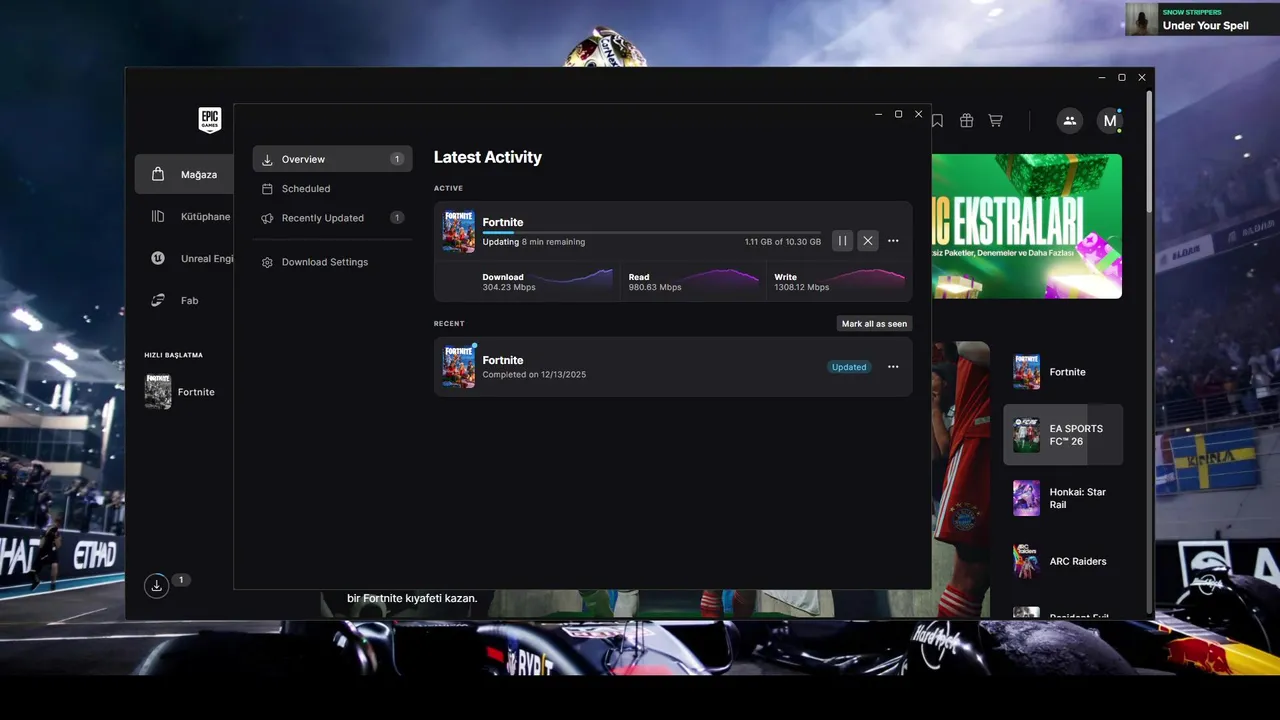Select Fortnite in store game list

(1063, 372)
